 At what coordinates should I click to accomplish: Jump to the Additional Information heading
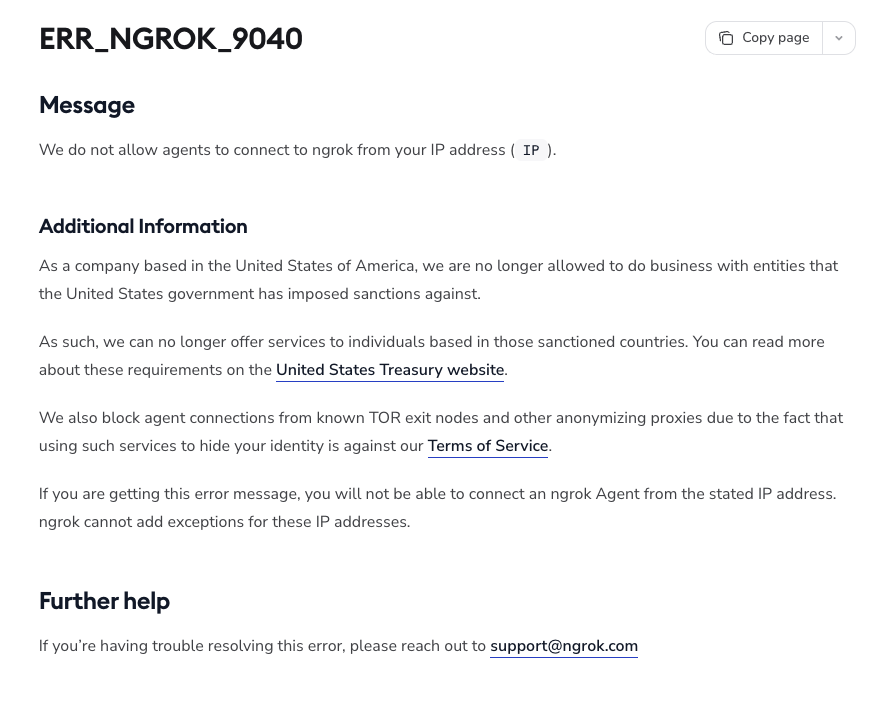pos(143,226)
